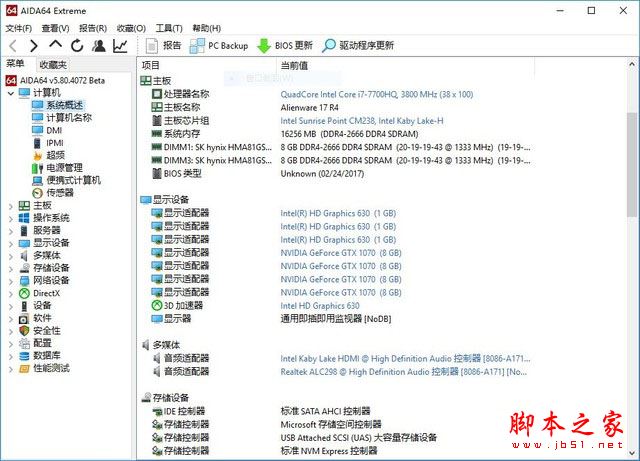Click the 软件 software icon

(24, 318)
